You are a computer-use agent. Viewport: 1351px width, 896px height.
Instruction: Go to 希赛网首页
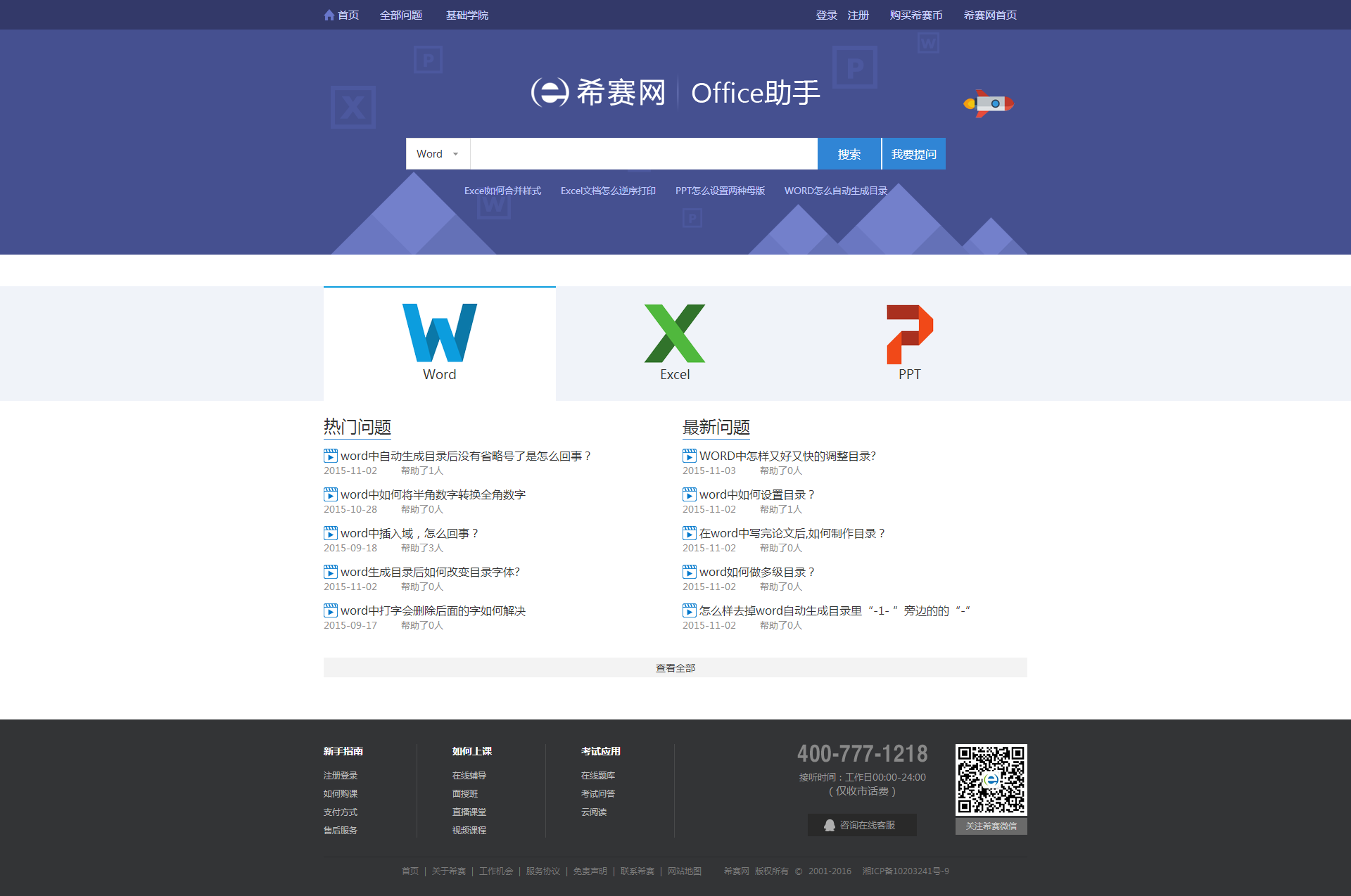tap(990, 15)
